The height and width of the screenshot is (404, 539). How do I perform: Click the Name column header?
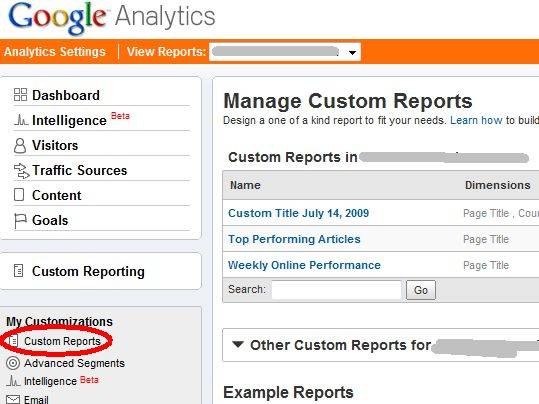coord(245,185)
